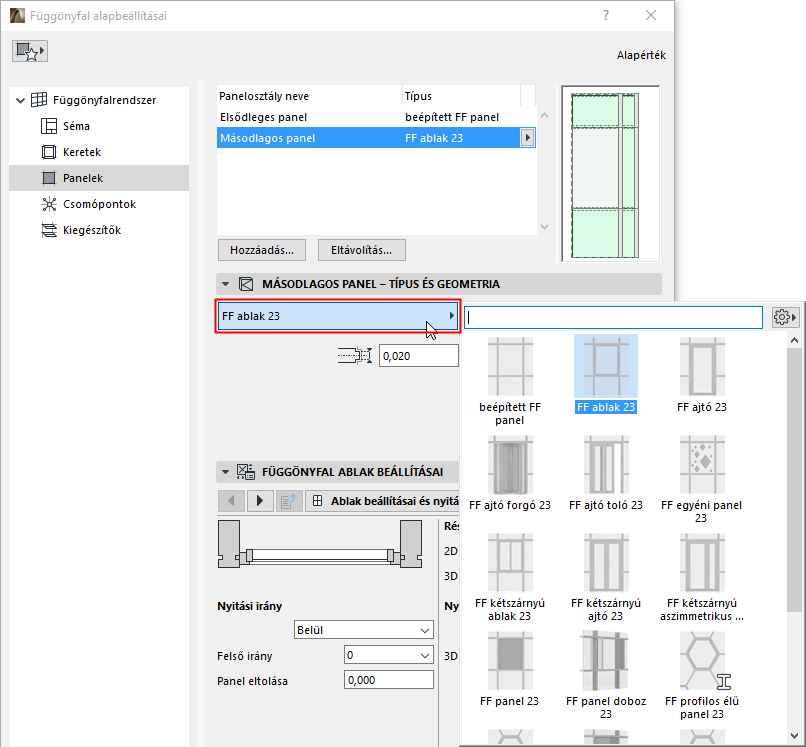Click the panel thickness icon
Screen dimensions: 806x747
354,356
